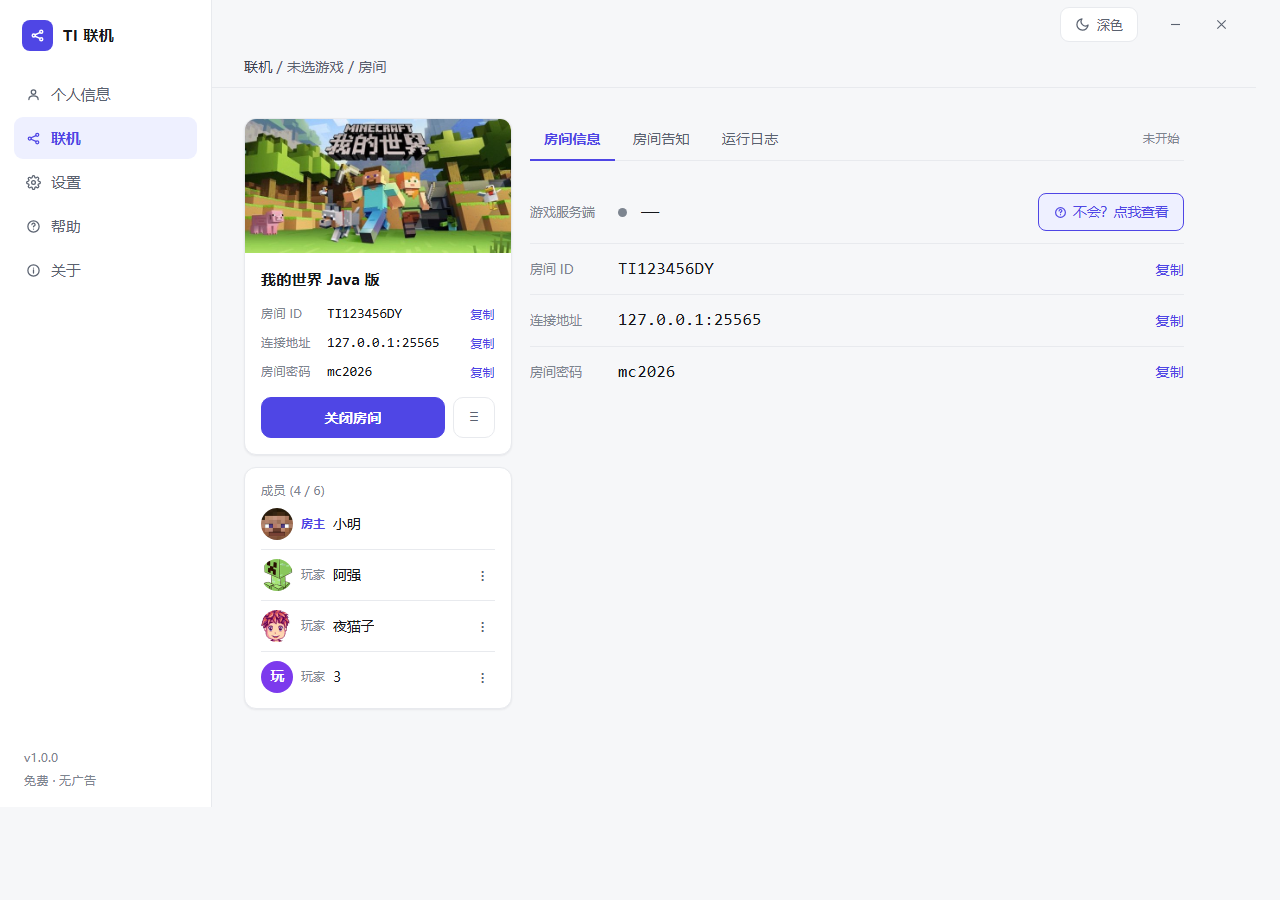Screen dimensions: 1280x900
Task: Open 设置 from the sidebar
Action: tap(105, 182)
